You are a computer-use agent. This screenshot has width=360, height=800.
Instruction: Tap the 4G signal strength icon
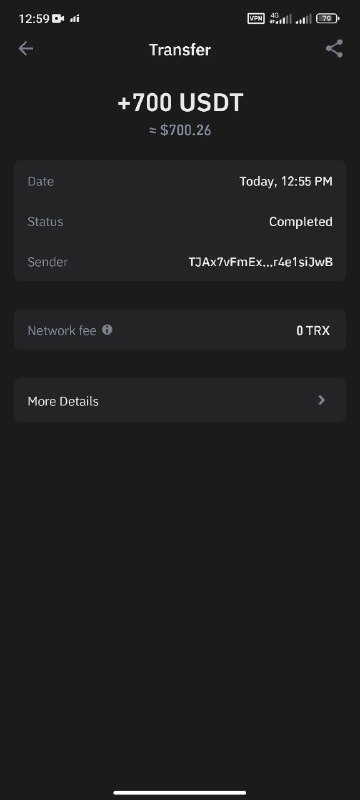[x=280, y=19]
